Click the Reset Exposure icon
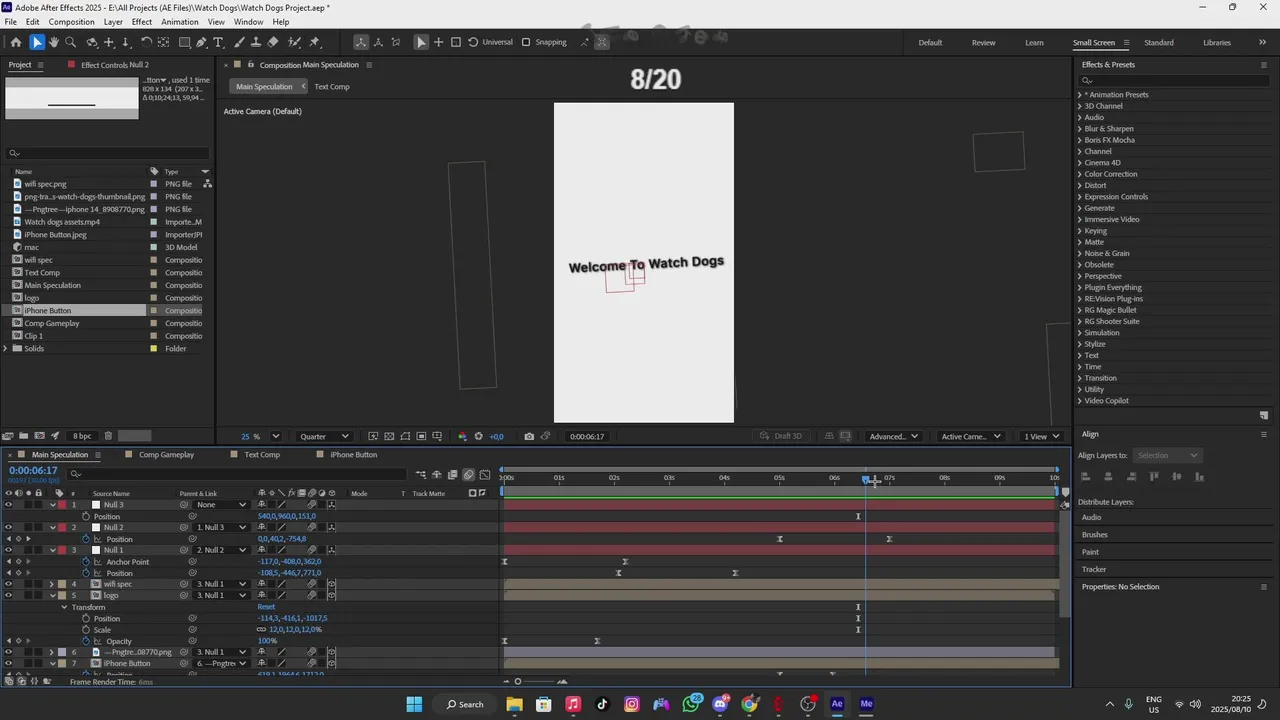 (x=478, y=436)
